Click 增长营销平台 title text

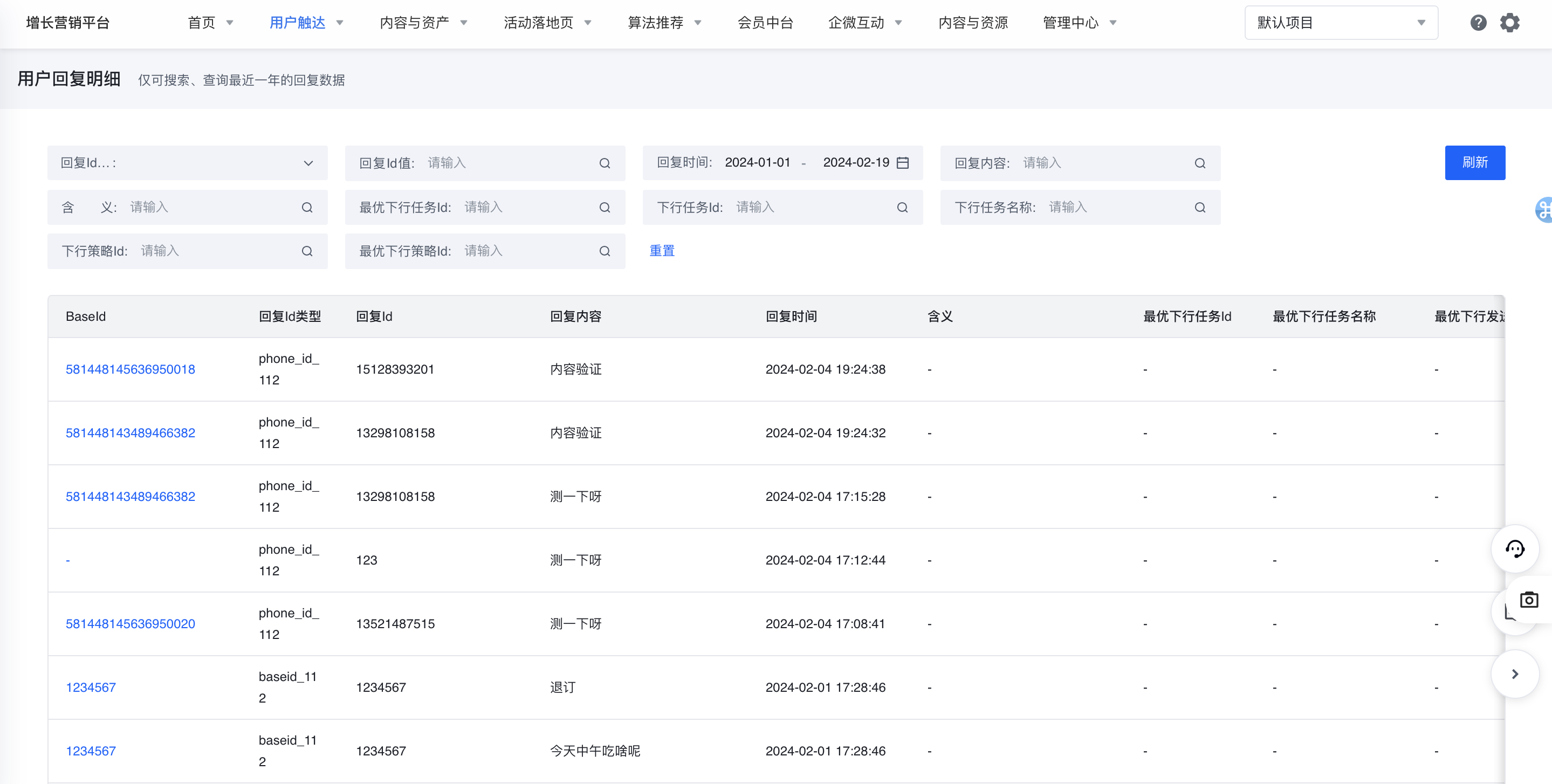pyautogui.click(x=67, y=23)
